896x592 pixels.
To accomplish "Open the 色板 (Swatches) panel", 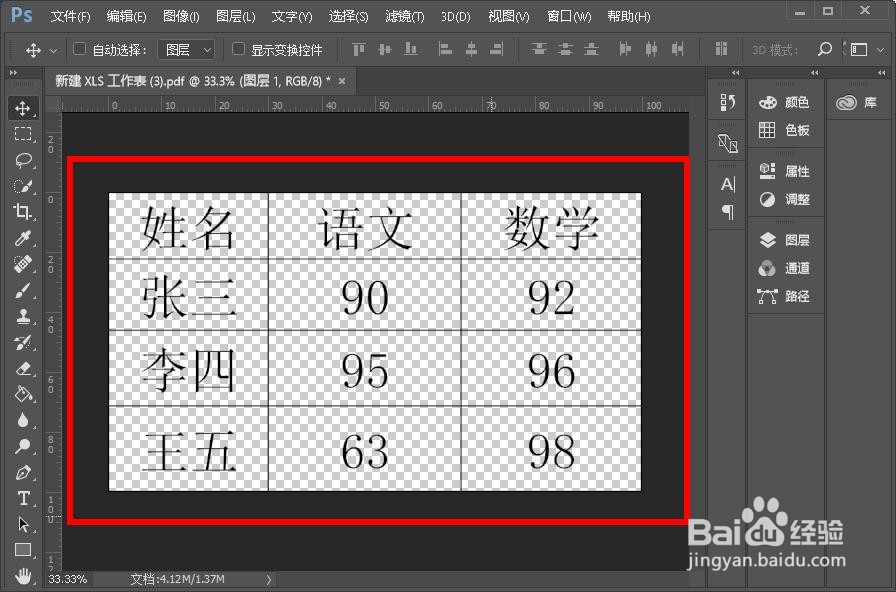I will coord(786,130).
